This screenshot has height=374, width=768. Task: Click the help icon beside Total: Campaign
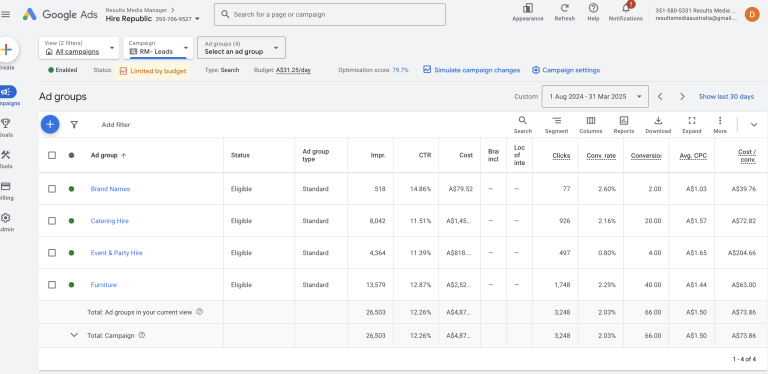click(x=142, y=335)
